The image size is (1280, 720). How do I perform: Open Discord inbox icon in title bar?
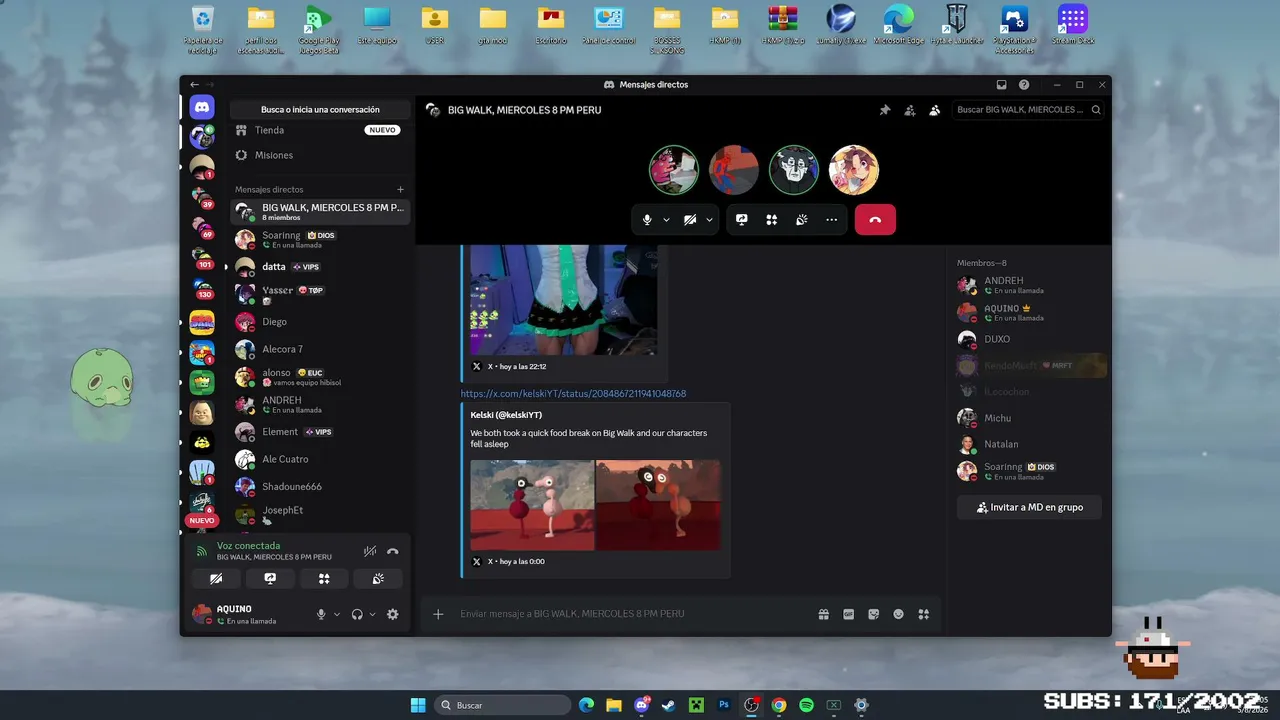[1002, 85]
